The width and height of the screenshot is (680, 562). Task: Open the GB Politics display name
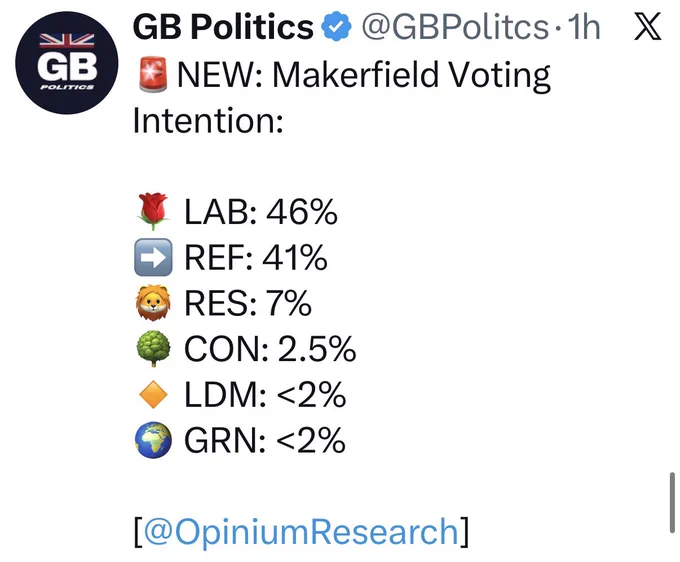(223, 27)
